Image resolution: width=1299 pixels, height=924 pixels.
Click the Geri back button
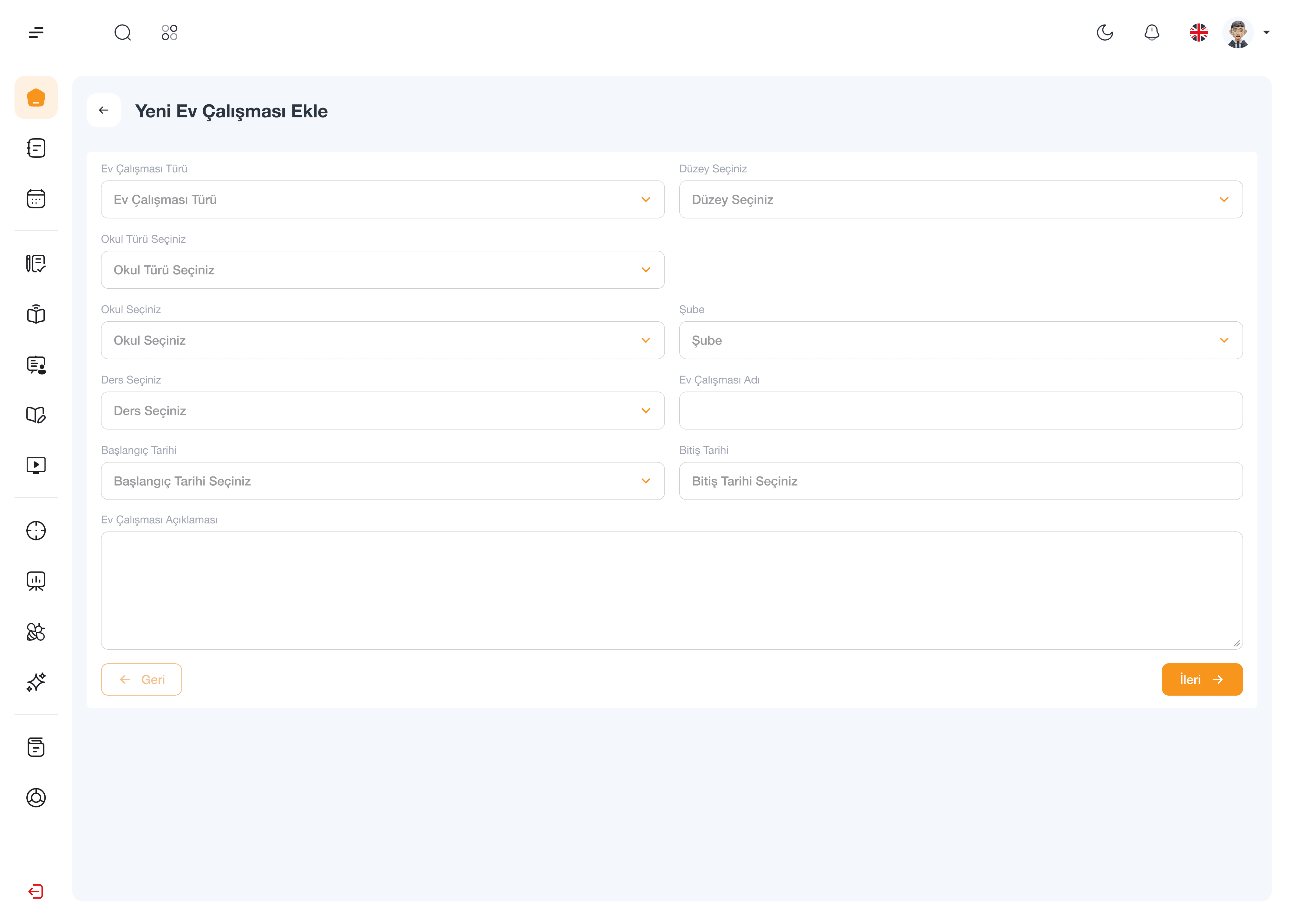[x=142, y=679]
